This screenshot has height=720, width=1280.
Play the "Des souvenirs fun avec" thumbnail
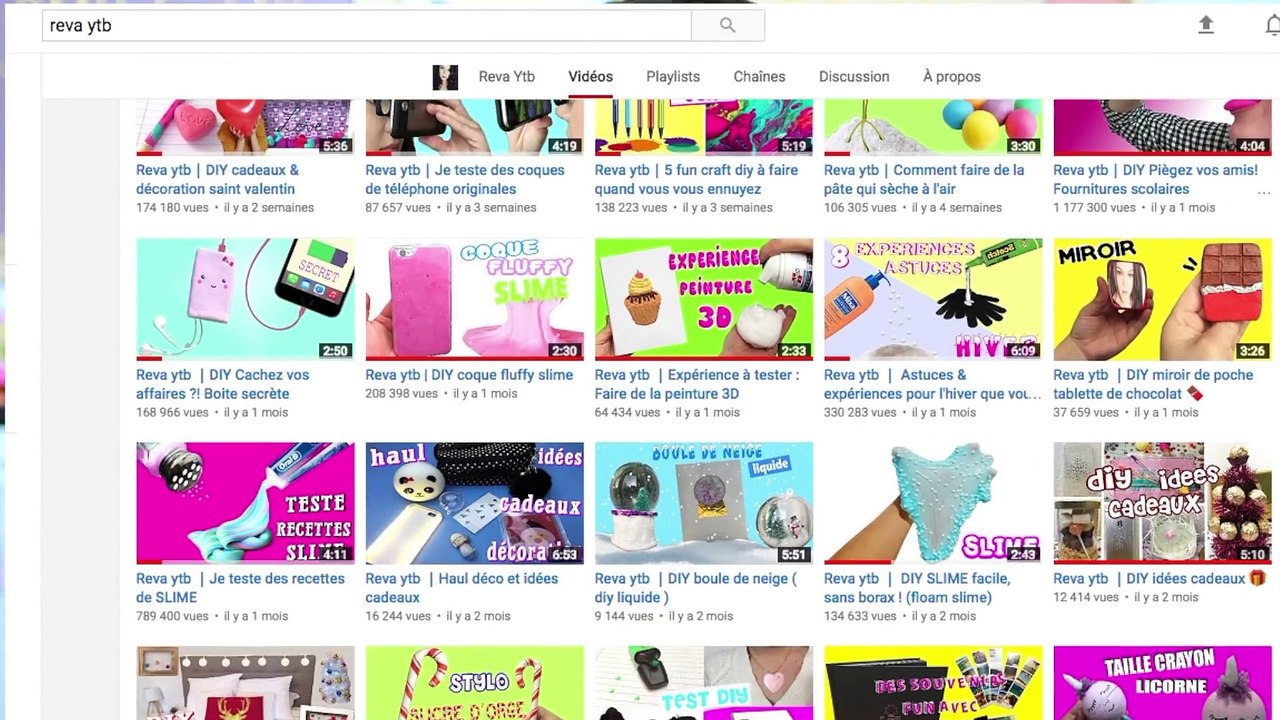[933, 683]
